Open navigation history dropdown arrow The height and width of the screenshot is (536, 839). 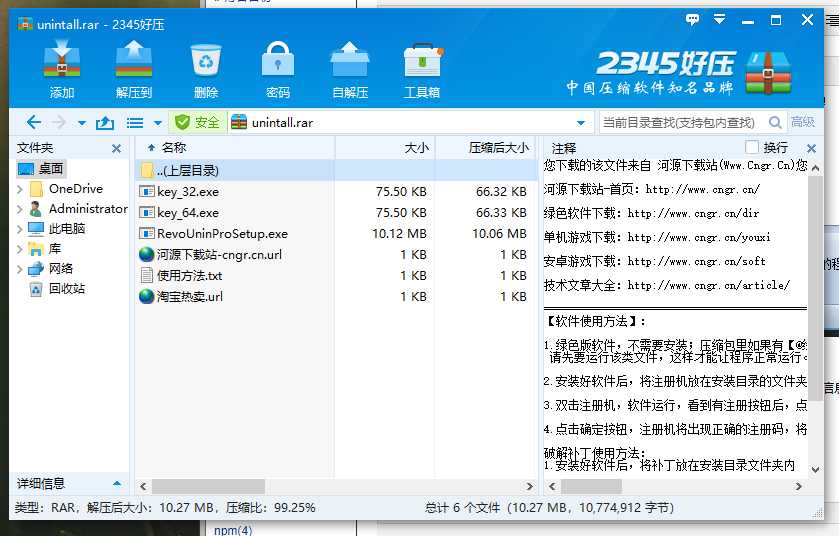[x=81, y=123]
